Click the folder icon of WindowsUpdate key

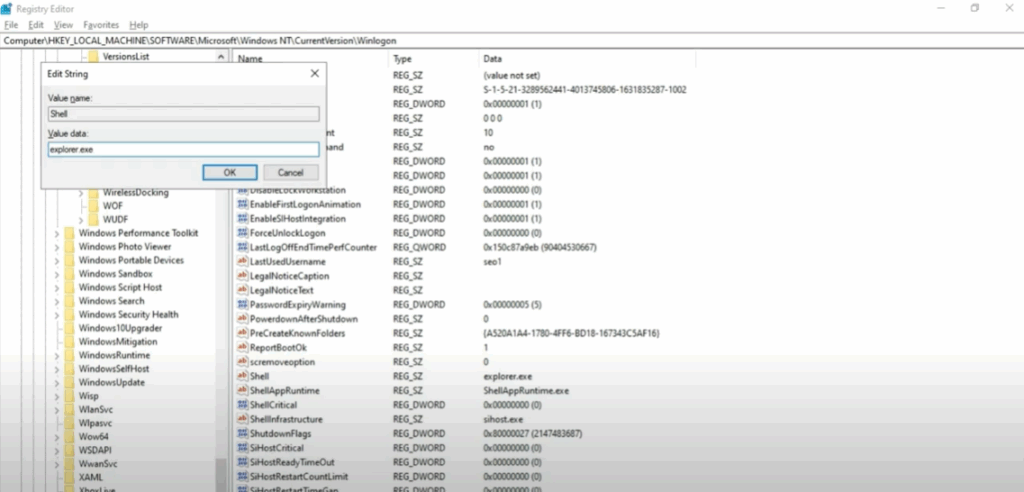pyautogui.click(x=69, y=382)
